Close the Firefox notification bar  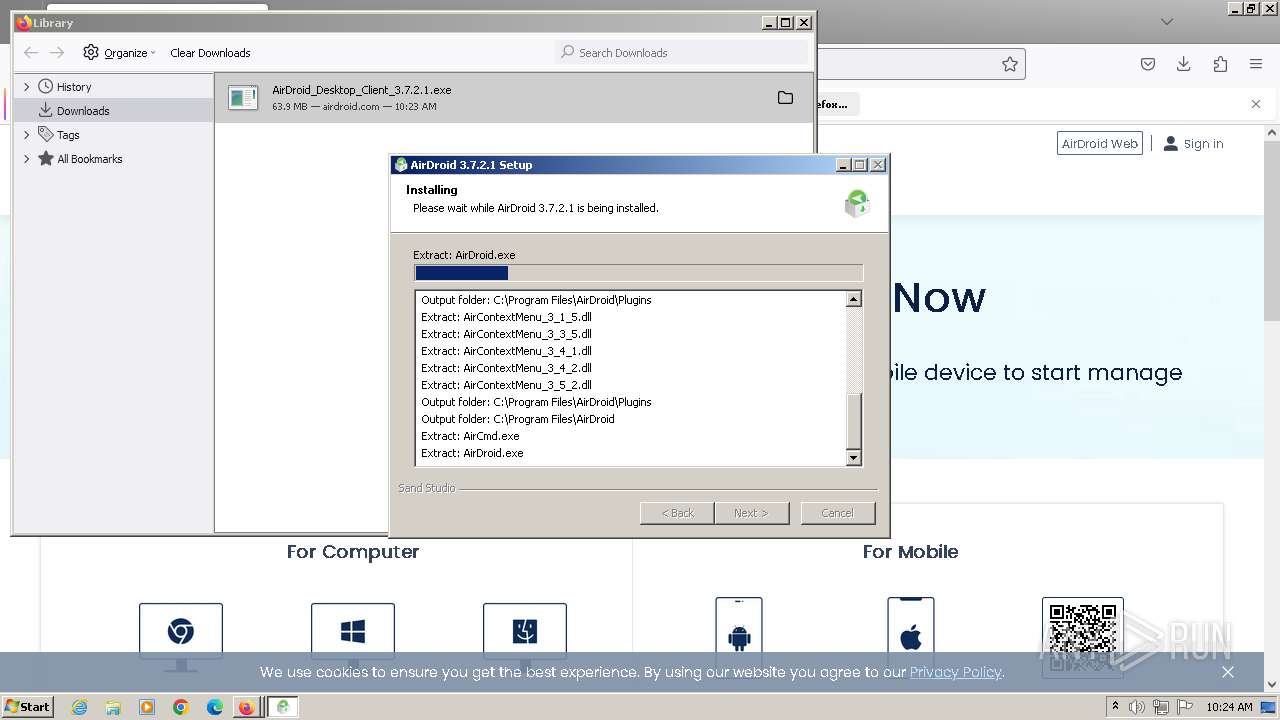(1256, 104)
